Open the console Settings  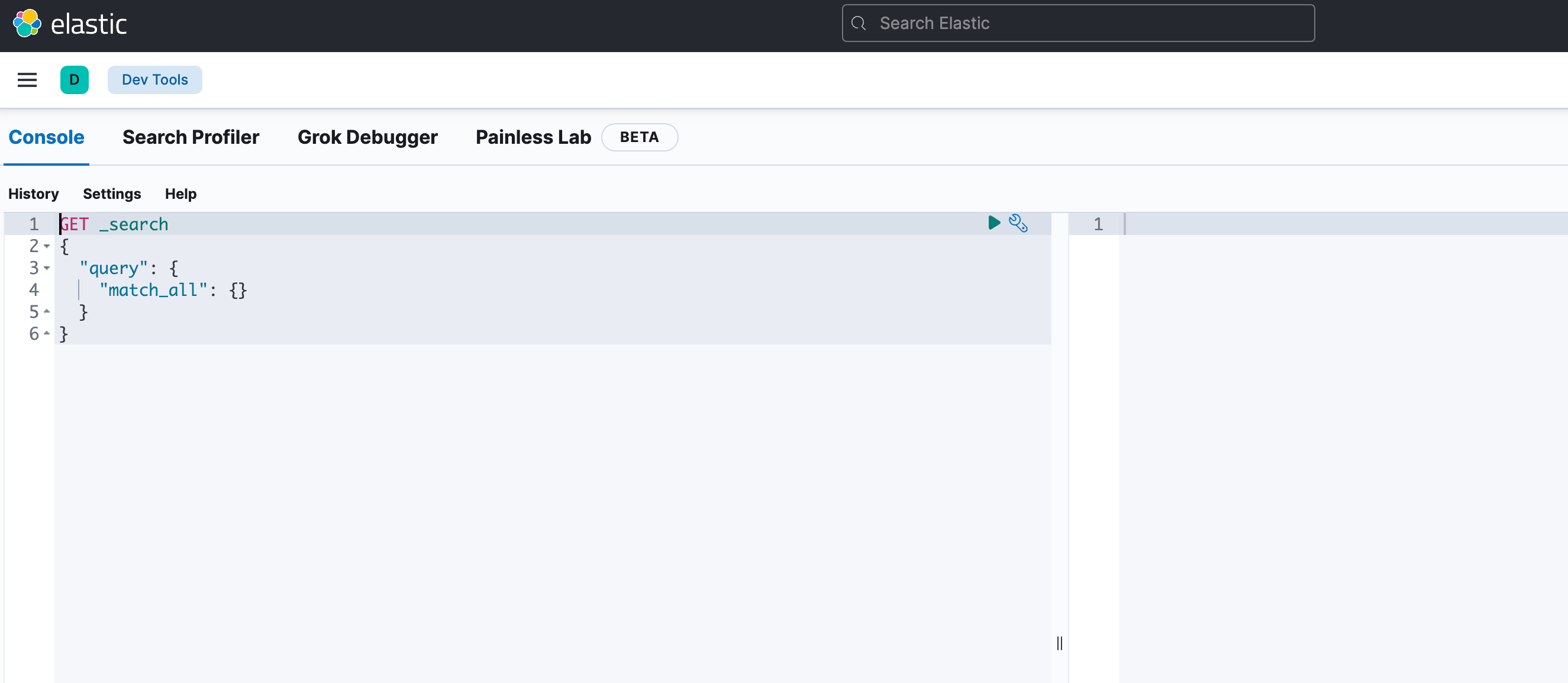[x=111, y=194]
